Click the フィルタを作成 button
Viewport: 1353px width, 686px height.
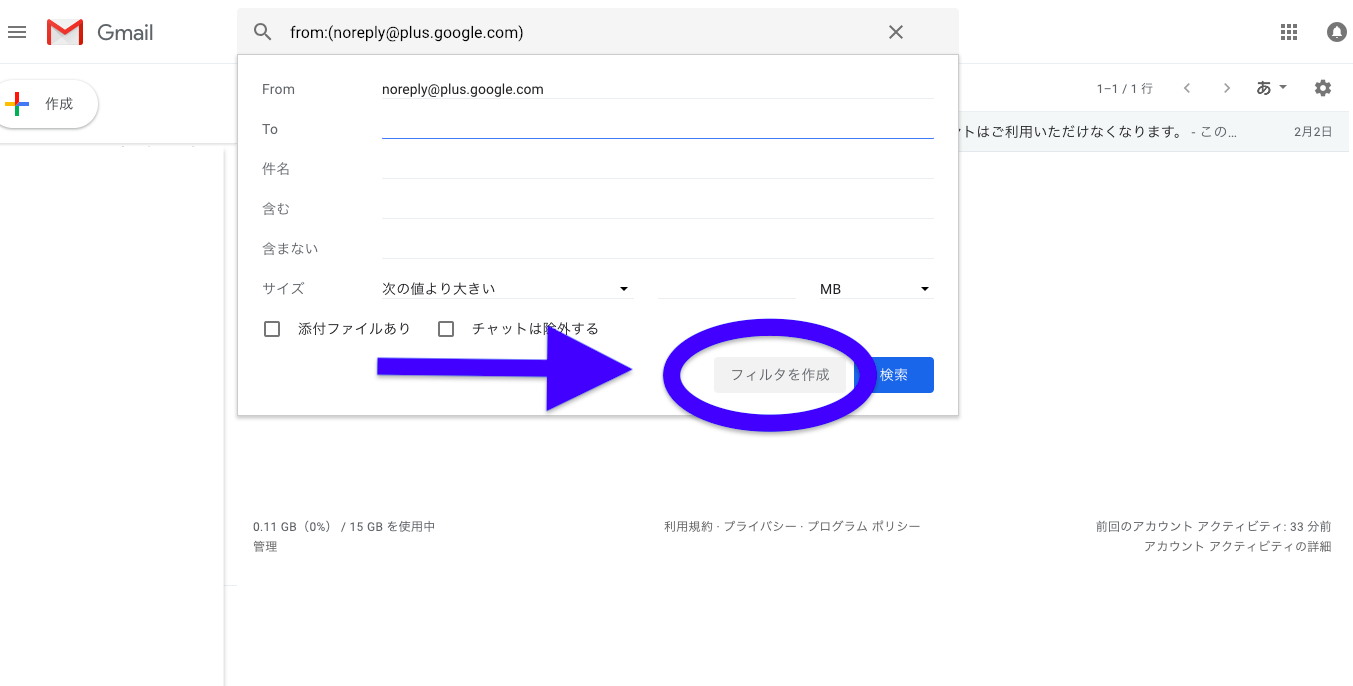[x=779, y=375]
